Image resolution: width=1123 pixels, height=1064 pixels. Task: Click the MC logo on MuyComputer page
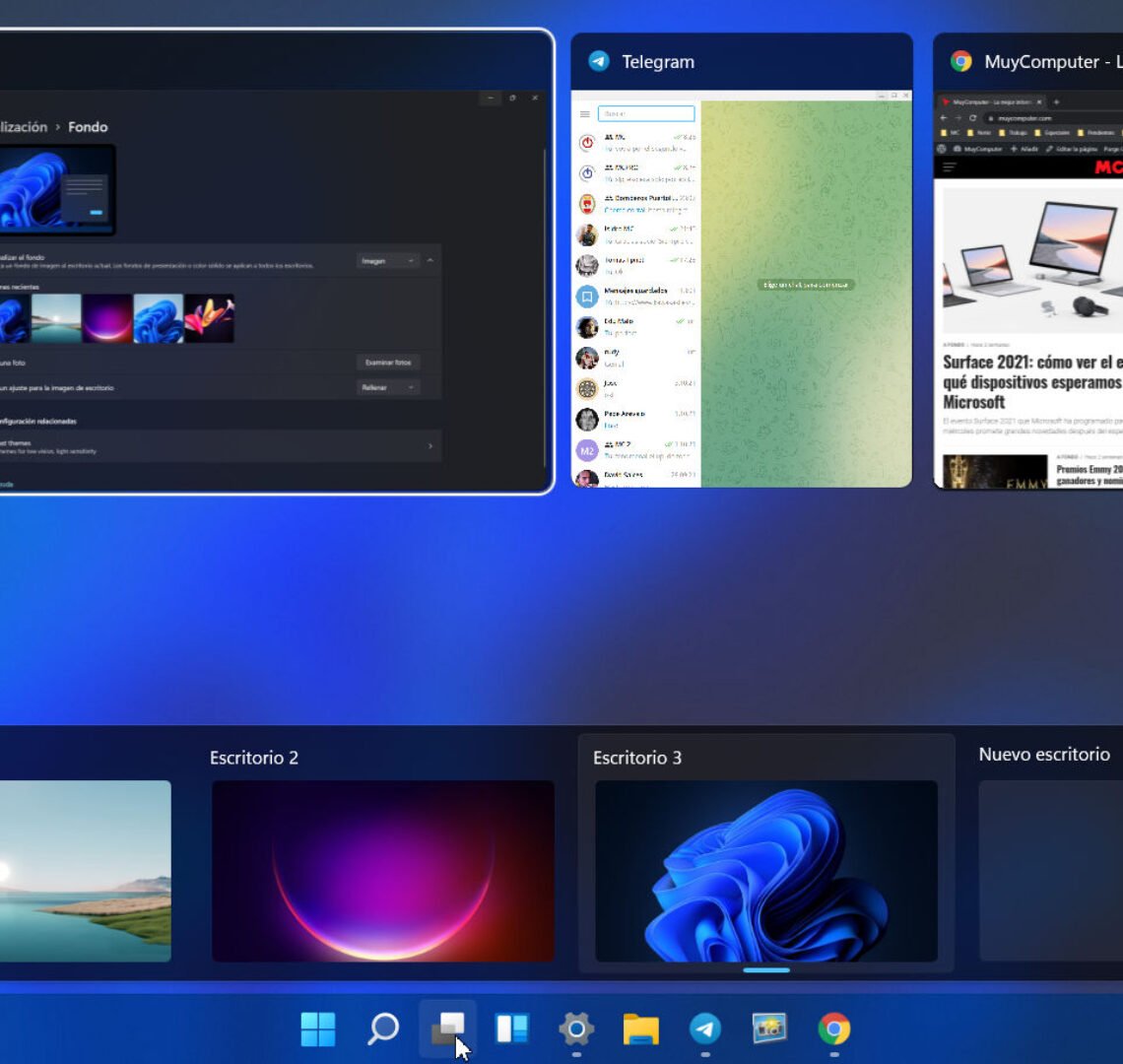1108,166
